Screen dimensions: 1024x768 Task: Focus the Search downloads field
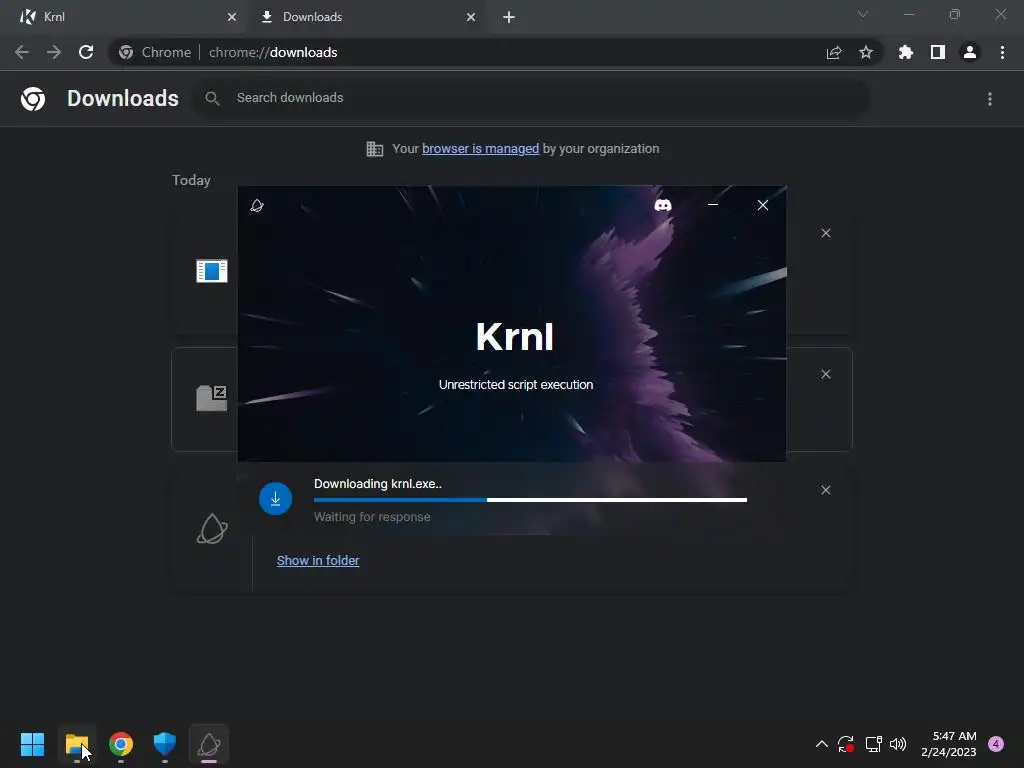click(x=532, y=98)
